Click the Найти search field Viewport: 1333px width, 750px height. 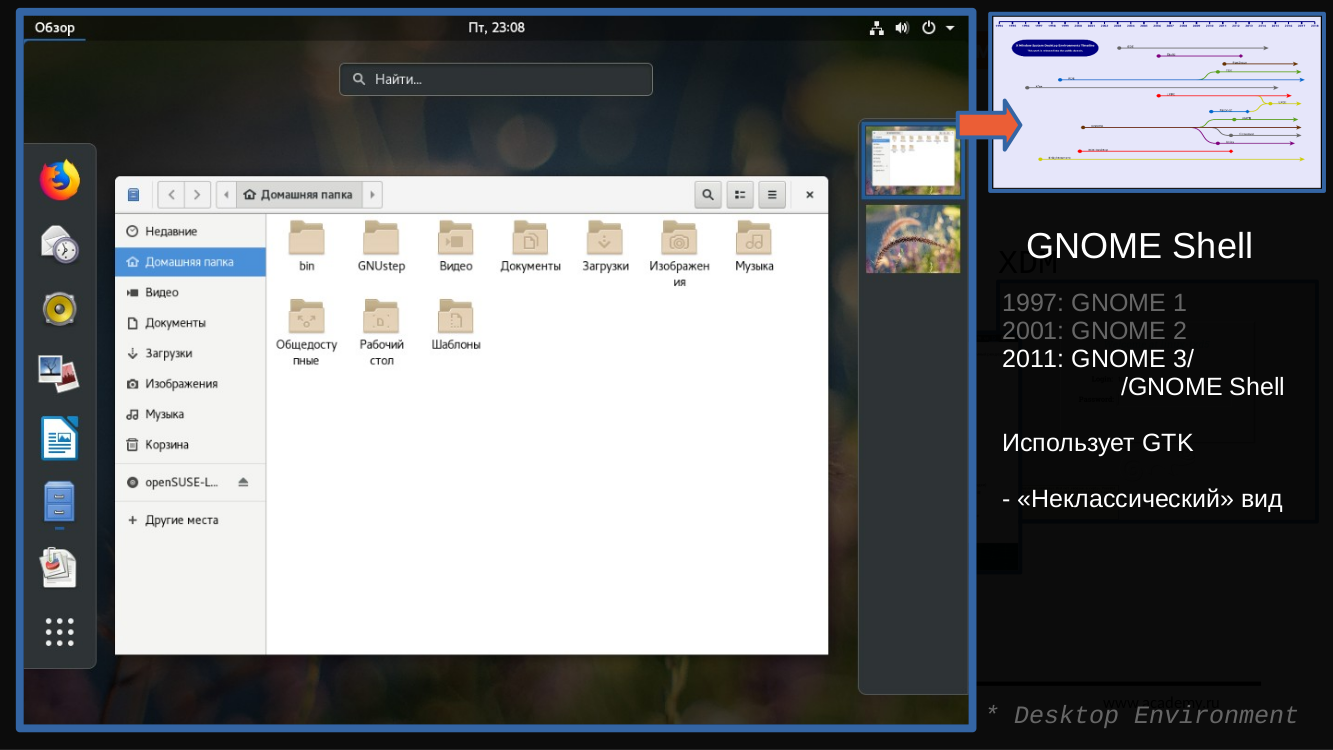coord(496,79)
